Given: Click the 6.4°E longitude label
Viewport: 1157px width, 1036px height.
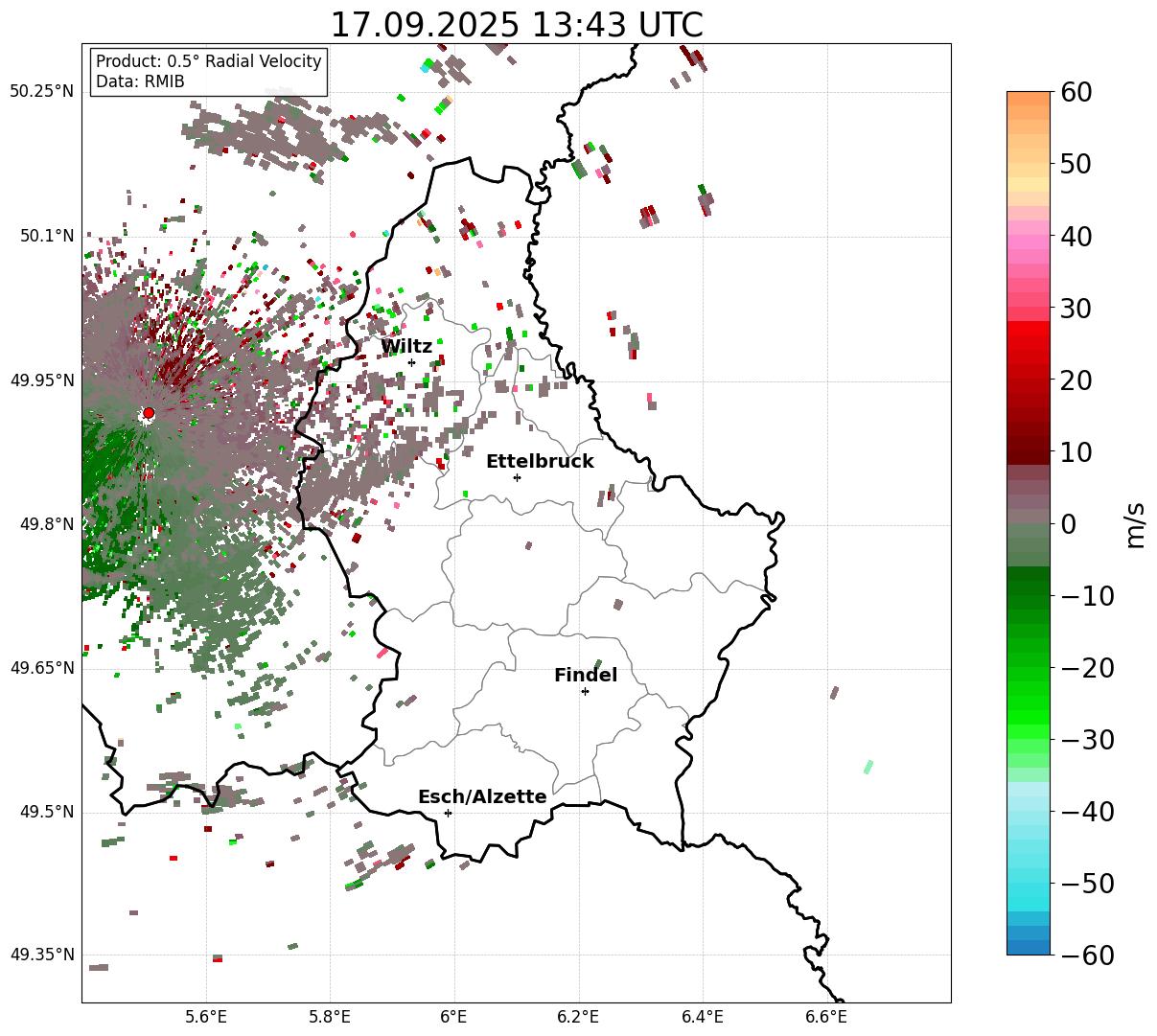Looking at the screenshot, I should tap(703, 1016).
